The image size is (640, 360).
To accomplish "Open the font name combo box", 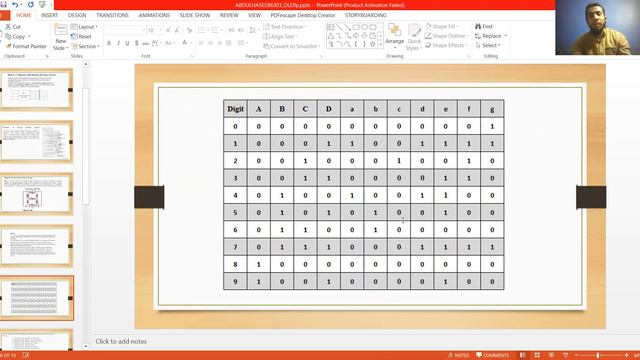I will [125, 30].
